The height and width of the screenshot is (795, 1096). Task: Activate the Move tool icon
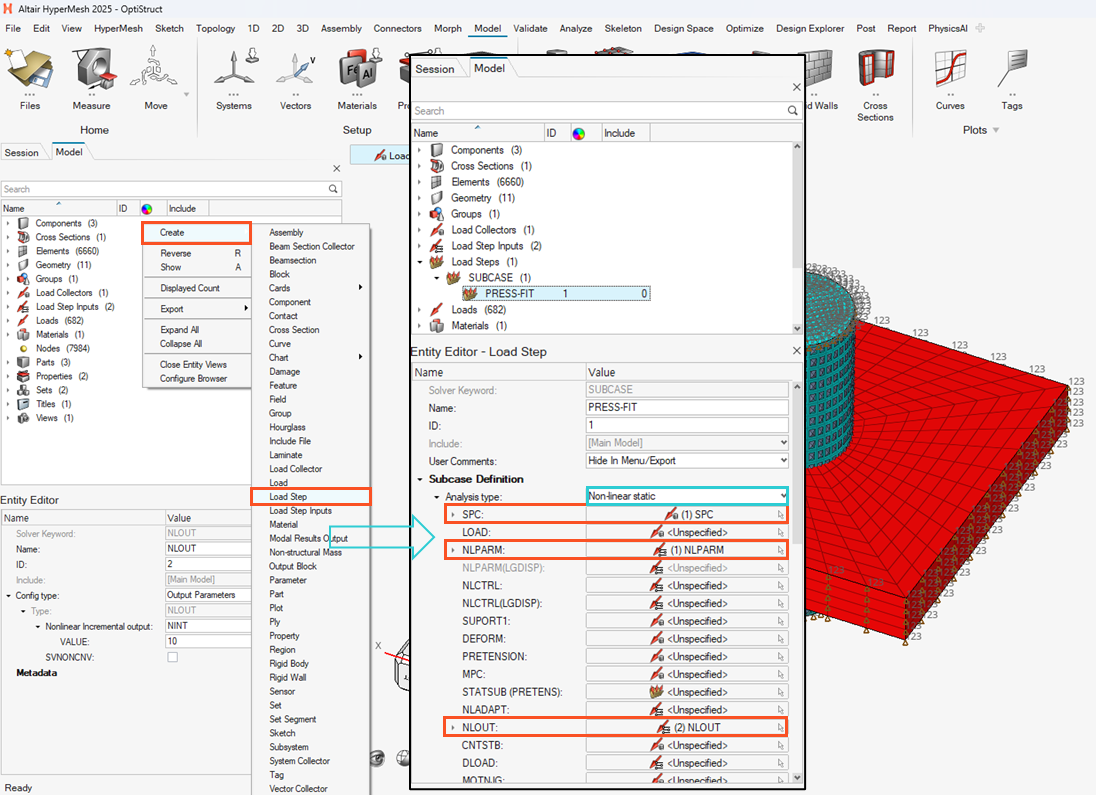[154, 69]
